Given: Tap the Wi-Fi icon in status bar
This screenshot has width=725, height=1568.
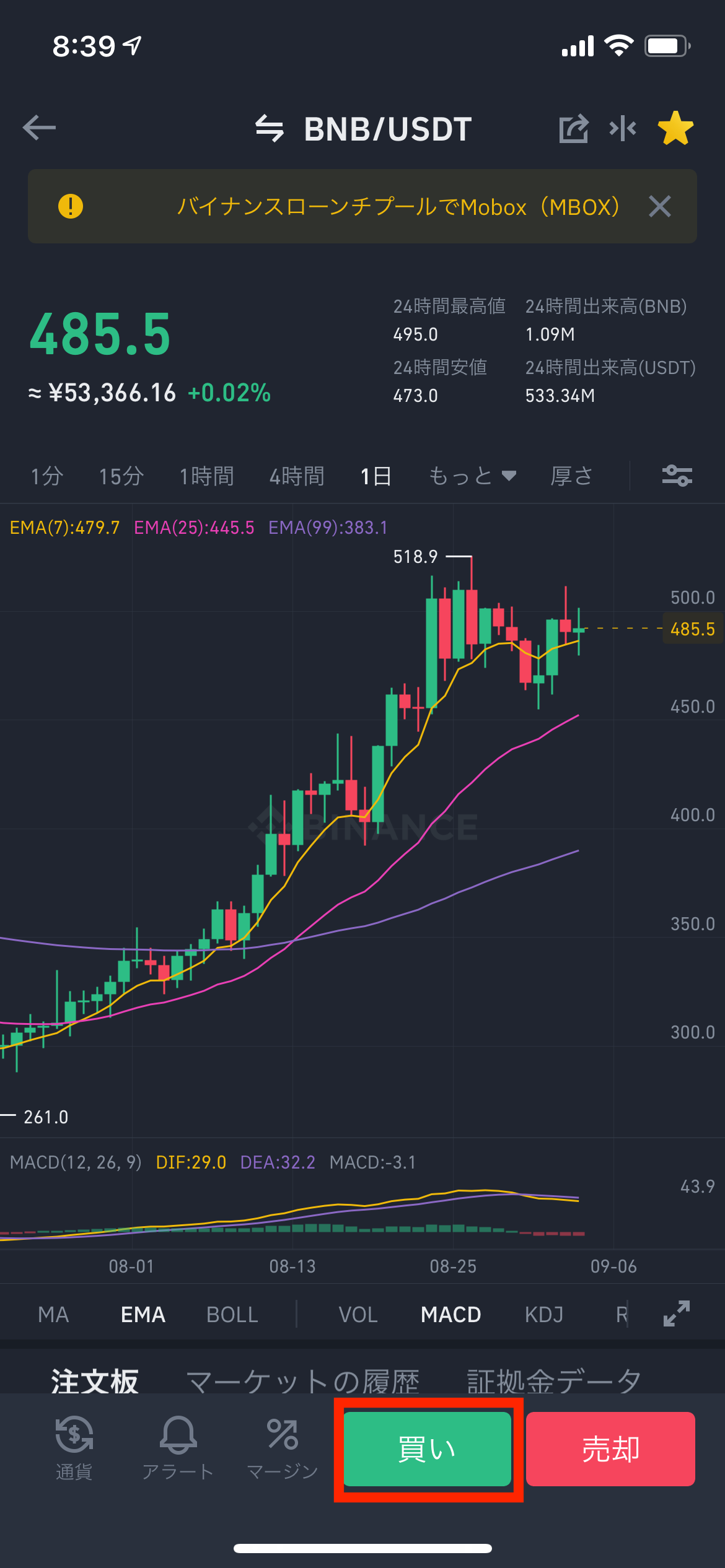Looking at the screenshot, I should [619, 46].
